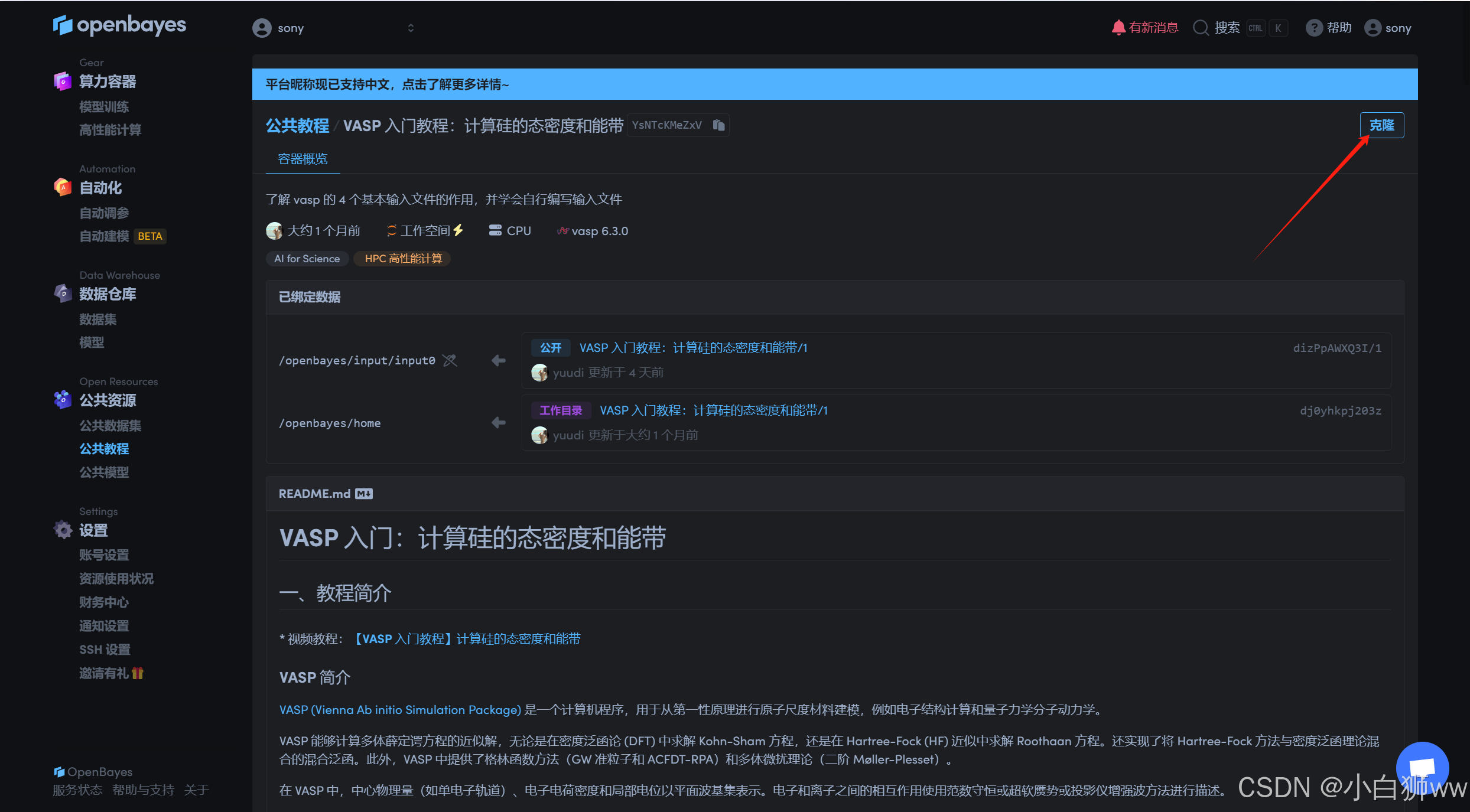Click the 克隆 clone button
1470x812 pixels.
coord(1381,125)
